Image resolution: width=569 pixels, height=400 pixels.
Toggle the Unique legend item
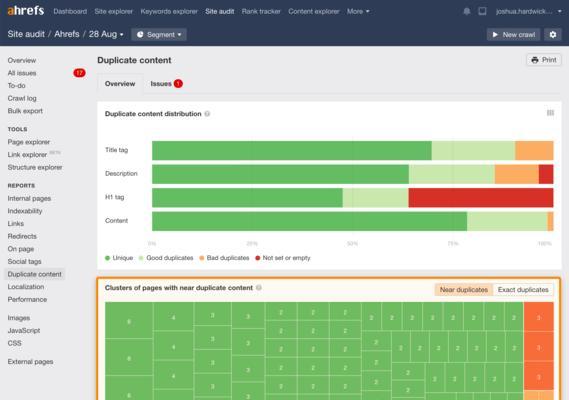pyautogui.click(x=119, y=258)
